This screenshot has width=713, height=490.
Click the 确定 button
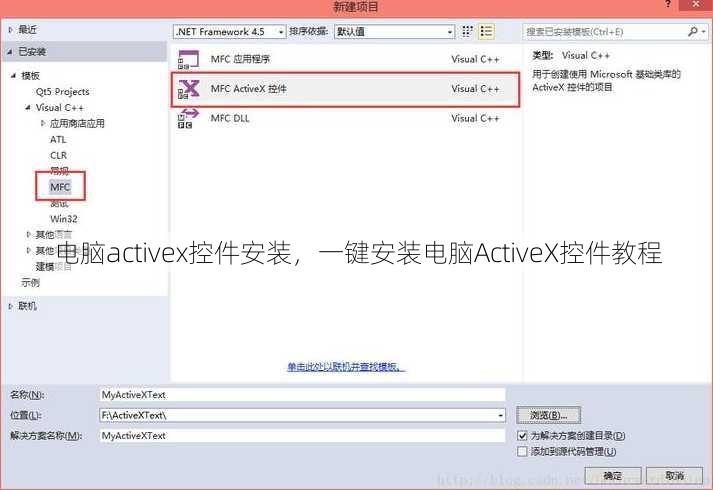coord(613,475)
